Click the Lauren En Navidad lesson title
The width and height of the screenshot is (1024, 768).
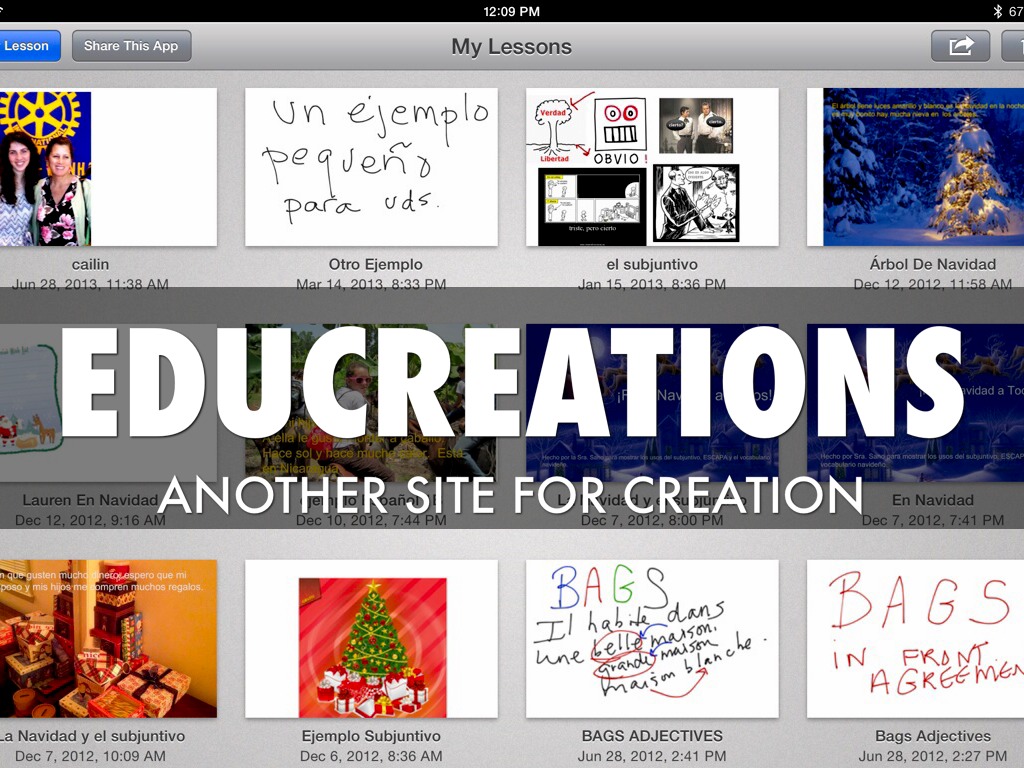tap(90, 500)
